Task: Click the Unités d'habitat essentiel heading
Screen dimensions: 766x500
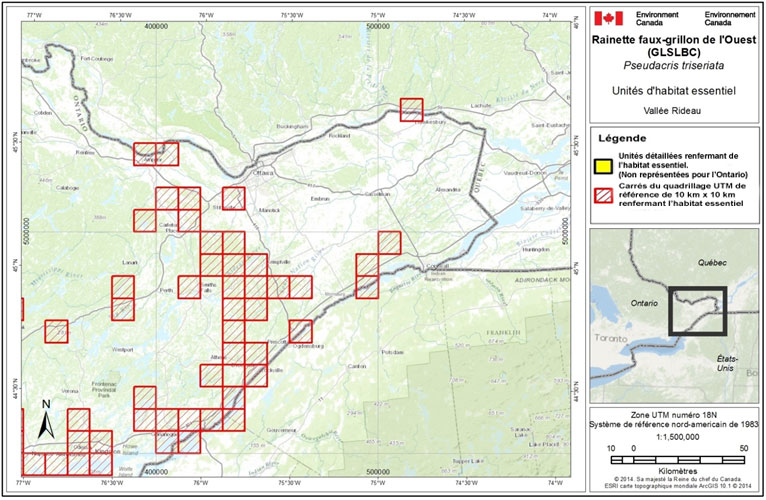Action: pyautogui.click(x=676, y=91)
